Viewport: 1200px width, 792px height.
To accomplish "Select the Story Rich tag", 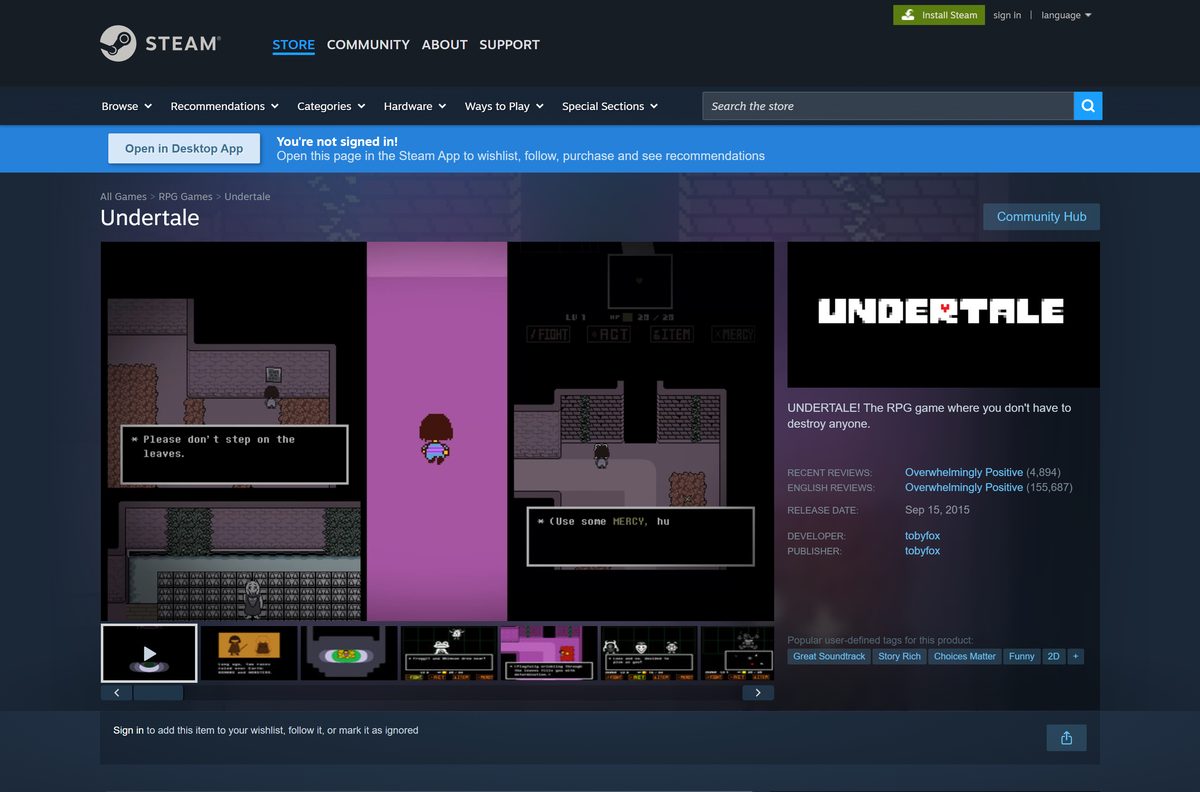I will click(x=899, y=656).
